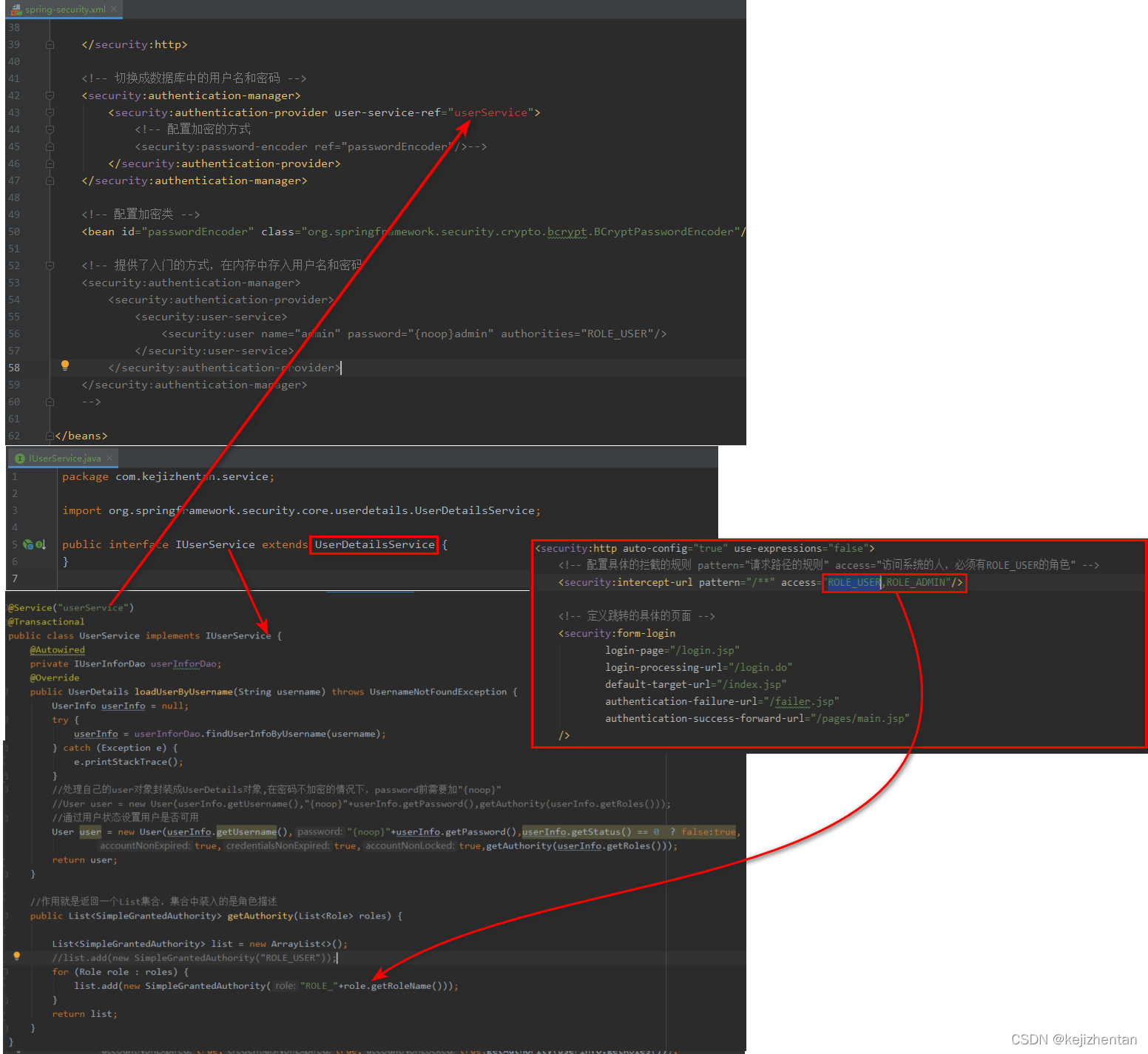Screen dimensions: 1148x1054
Task: Click line number 7 in IUserService.java gutter
Action: (x=15, y=578)
